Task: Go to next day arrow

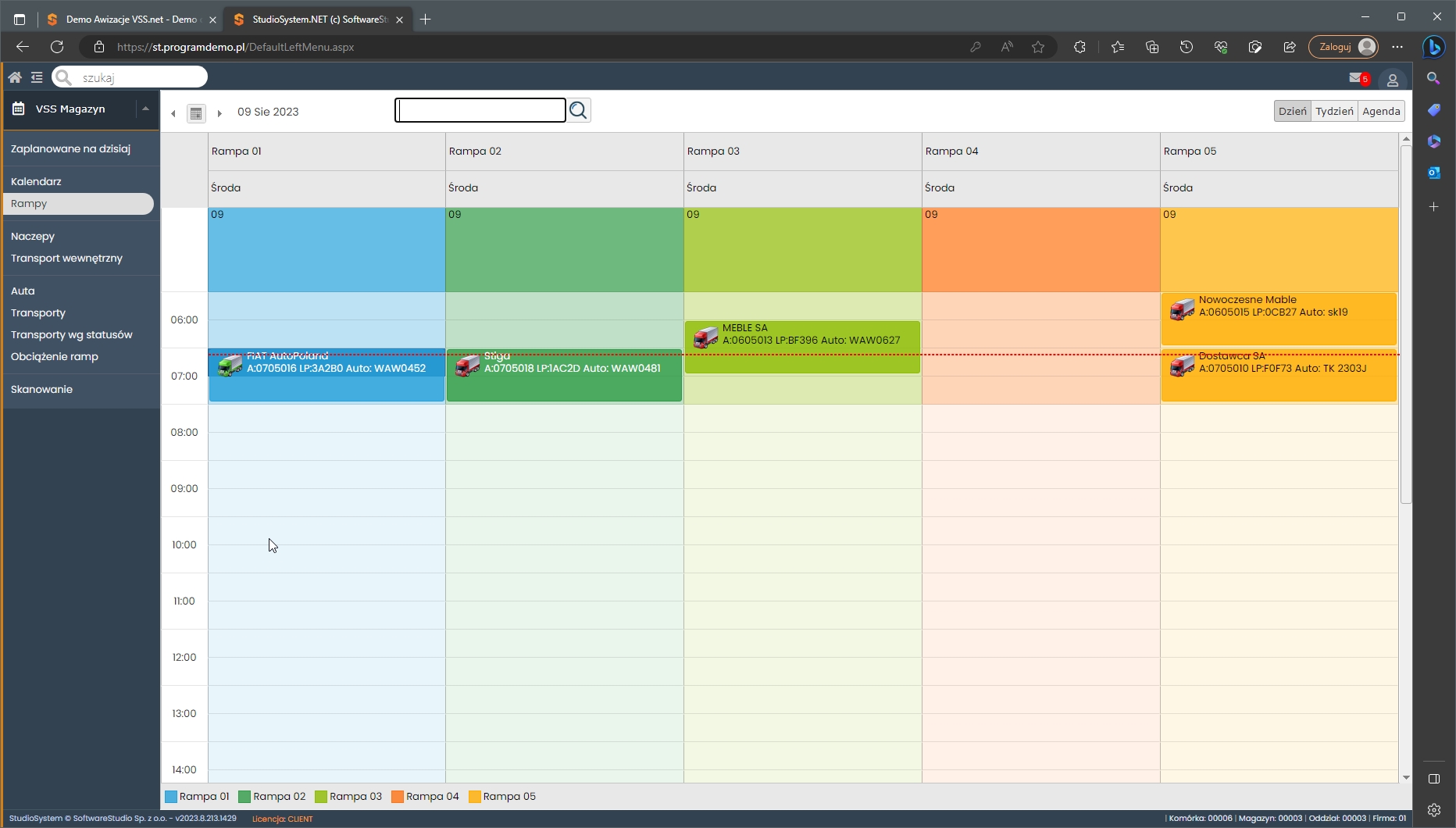Action: coord(219,113)
